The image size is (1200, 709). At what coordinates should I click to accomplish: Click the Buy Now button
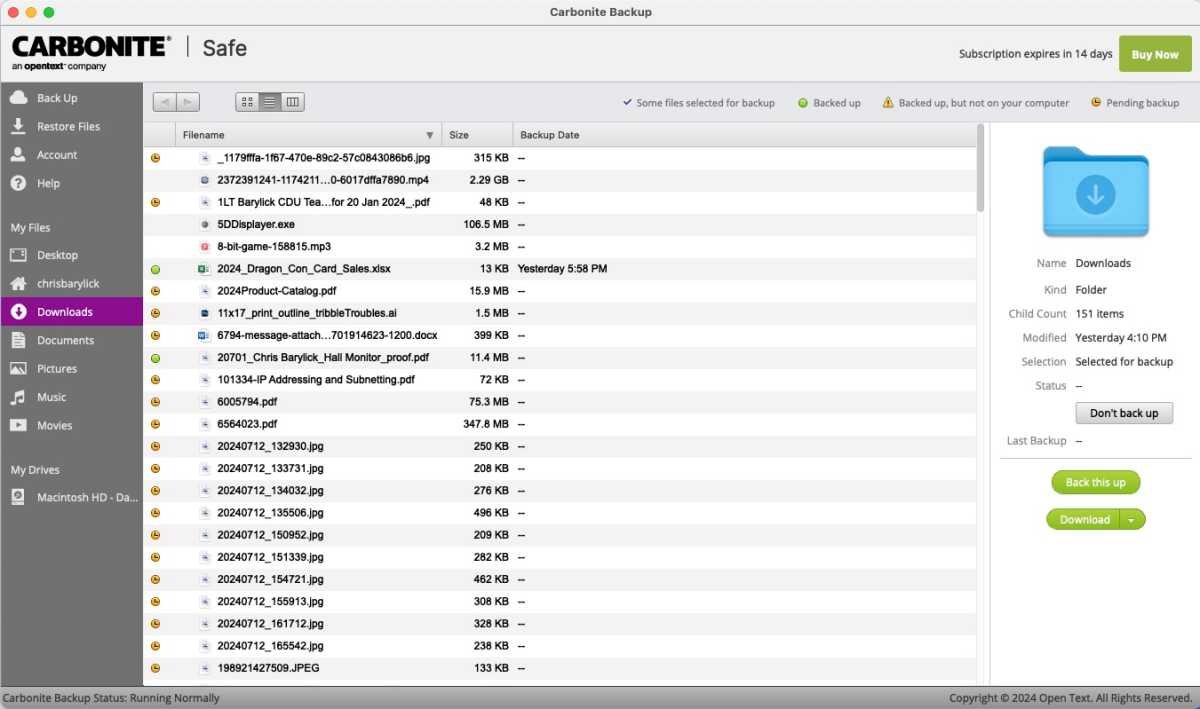point(1155,54)
